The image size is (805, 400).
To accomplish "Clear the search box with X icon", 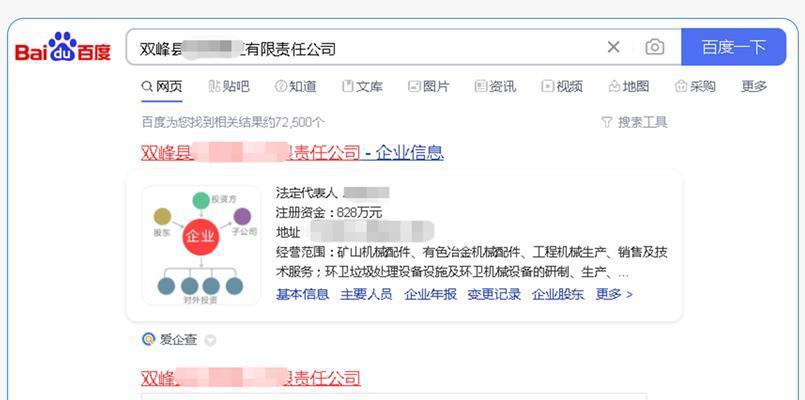I will coord(614,47).
